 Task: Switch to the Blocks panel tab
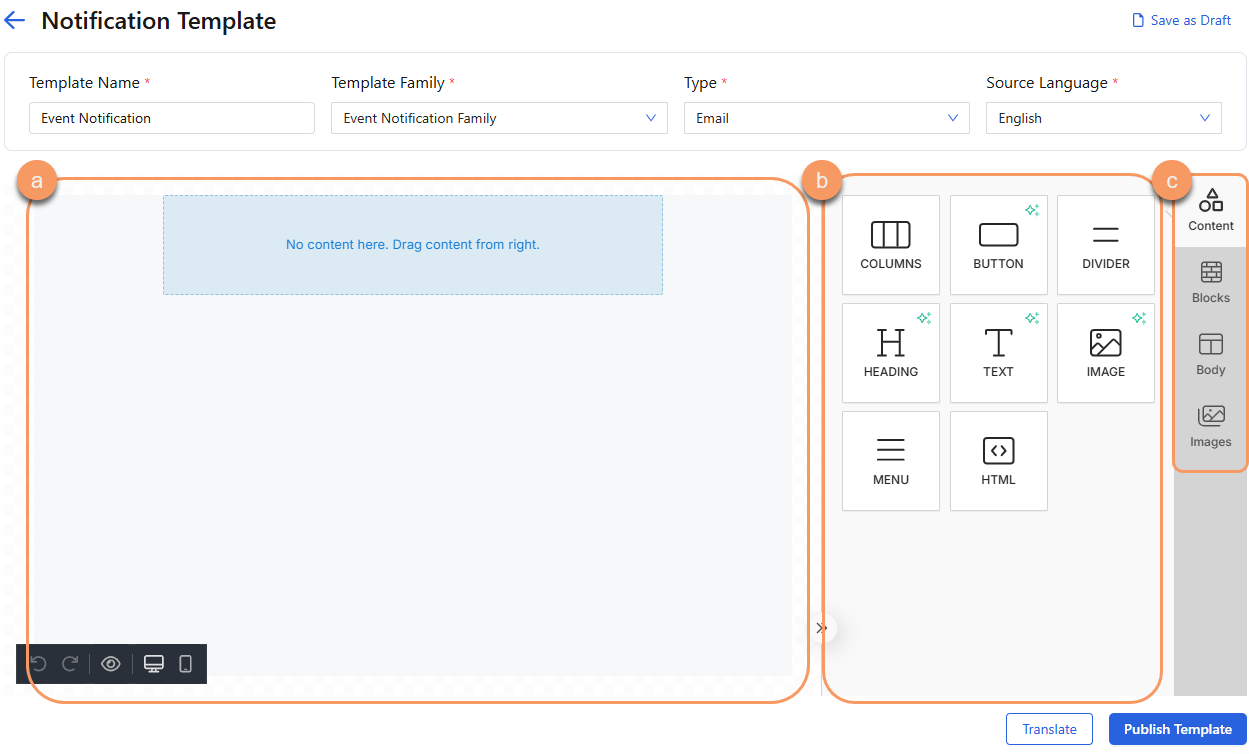1210,281
